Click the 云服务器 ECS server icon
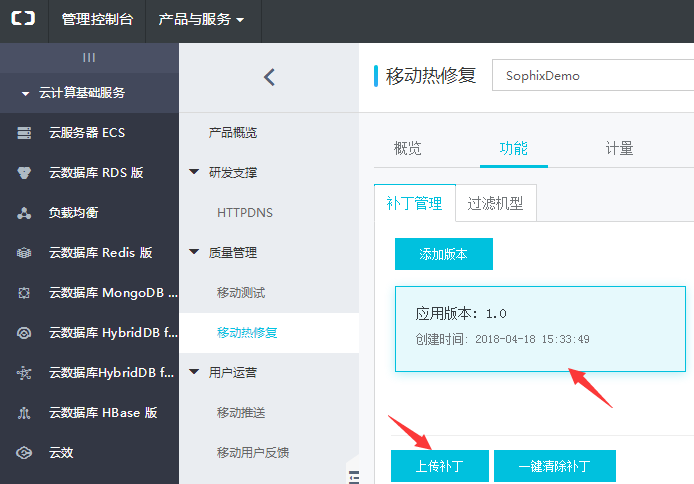Screen dimensions: 694x484 coord(24,133)
